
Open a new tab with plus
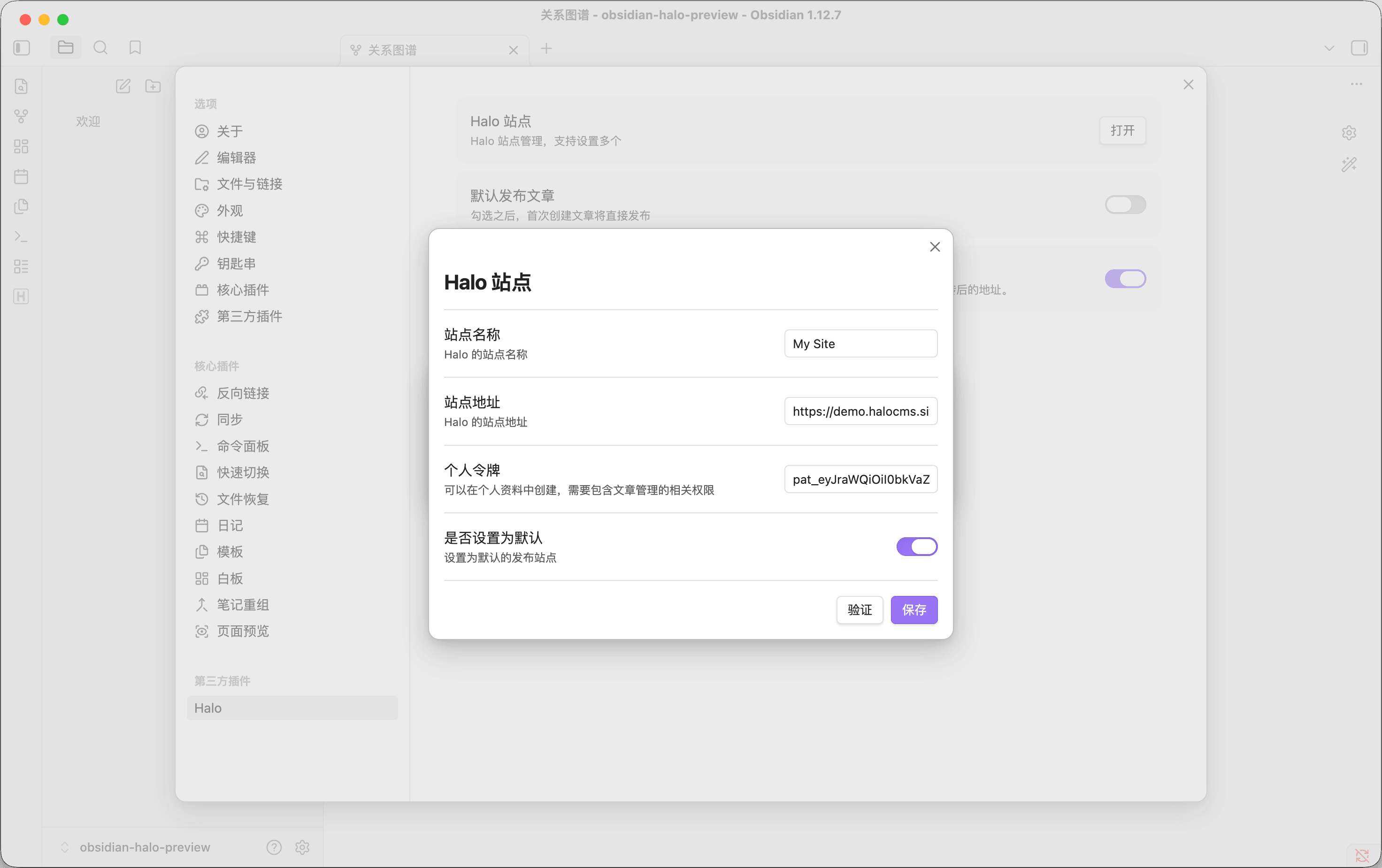pyautogui.click(x=546, y=48)
